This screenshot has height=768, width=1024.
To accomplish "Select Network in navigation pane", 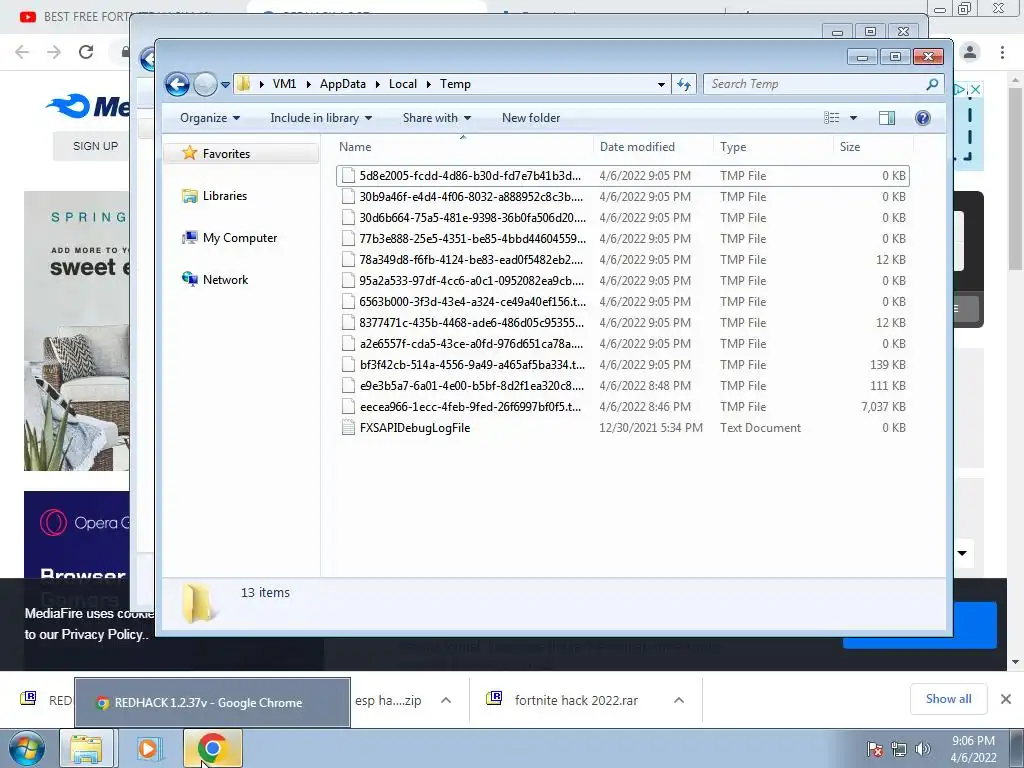I will tap(225, 280).
